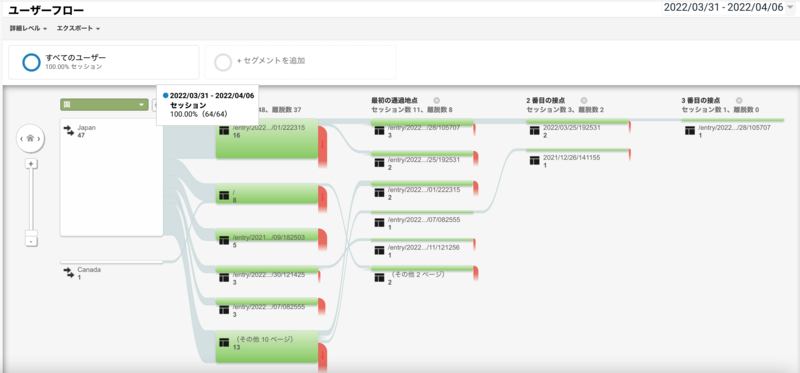Click the zoom slider handle
Screen dimensions: 800x373
31,233
